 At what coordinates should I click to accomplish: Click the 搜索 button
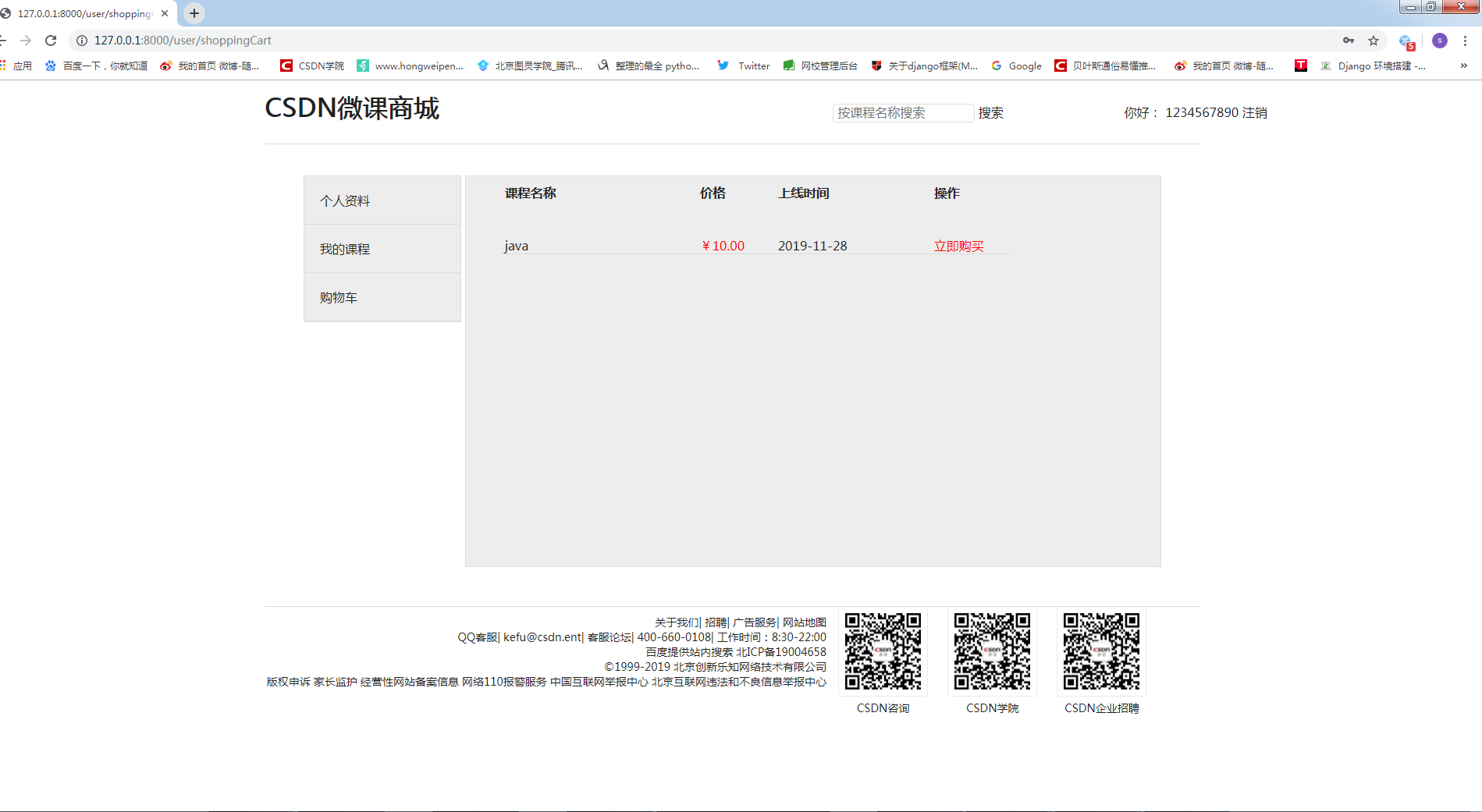click(991, 113)
